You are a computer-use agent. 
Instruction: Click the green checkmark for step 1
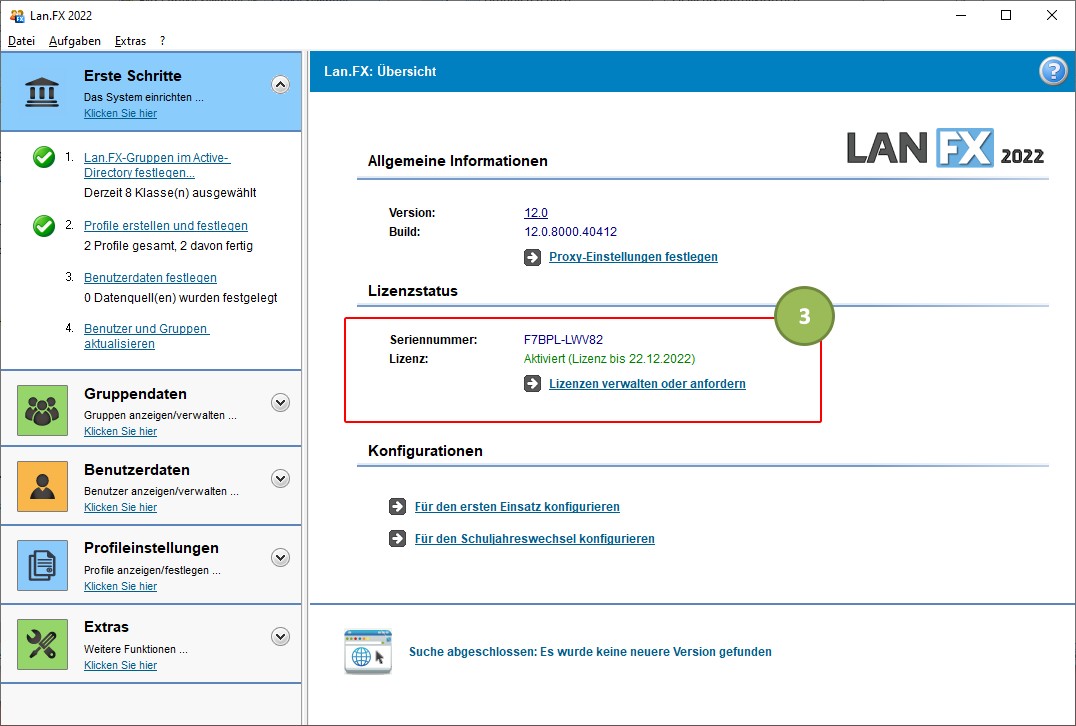[x=44, y=157]
